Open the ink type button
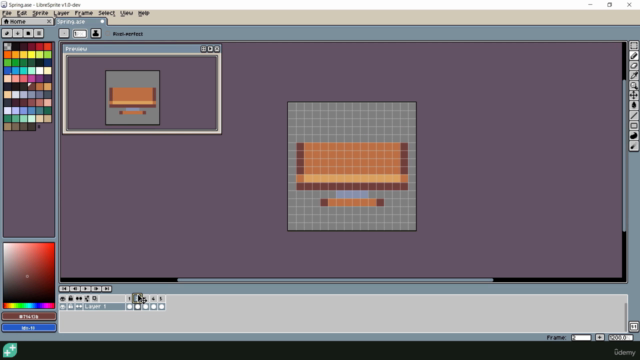This screenshot has width=640, height=360. 96,33
